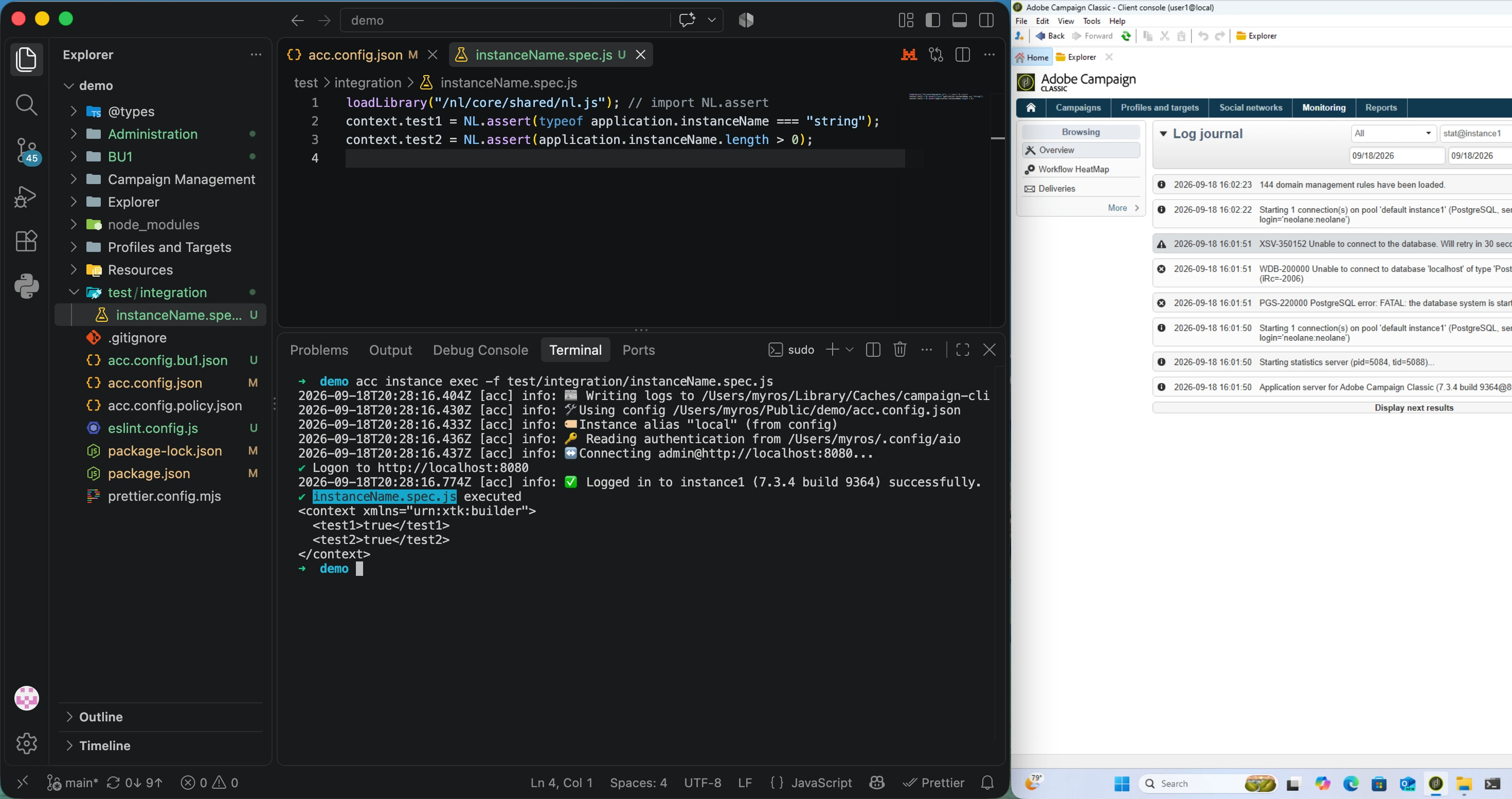
Task: Click the red extension icon in editor toolbar
Action: pyautogui.click(x=909, y=55)
